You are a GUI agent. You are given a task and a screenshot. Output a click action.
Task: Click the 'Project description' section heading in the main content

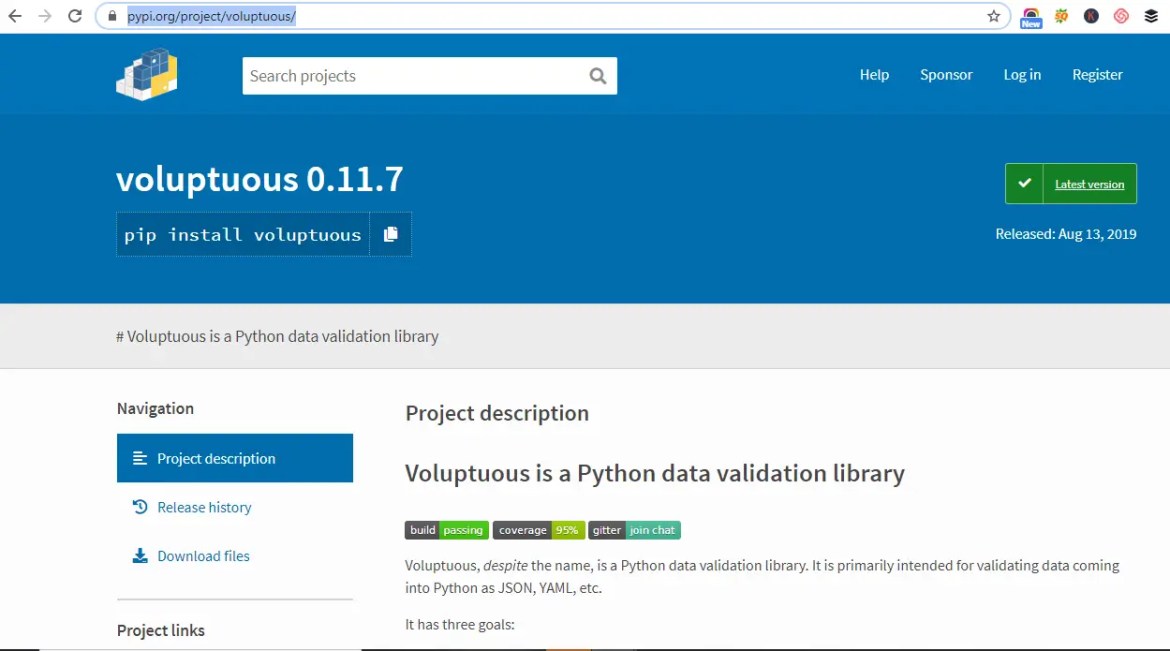tap(497, 413)
